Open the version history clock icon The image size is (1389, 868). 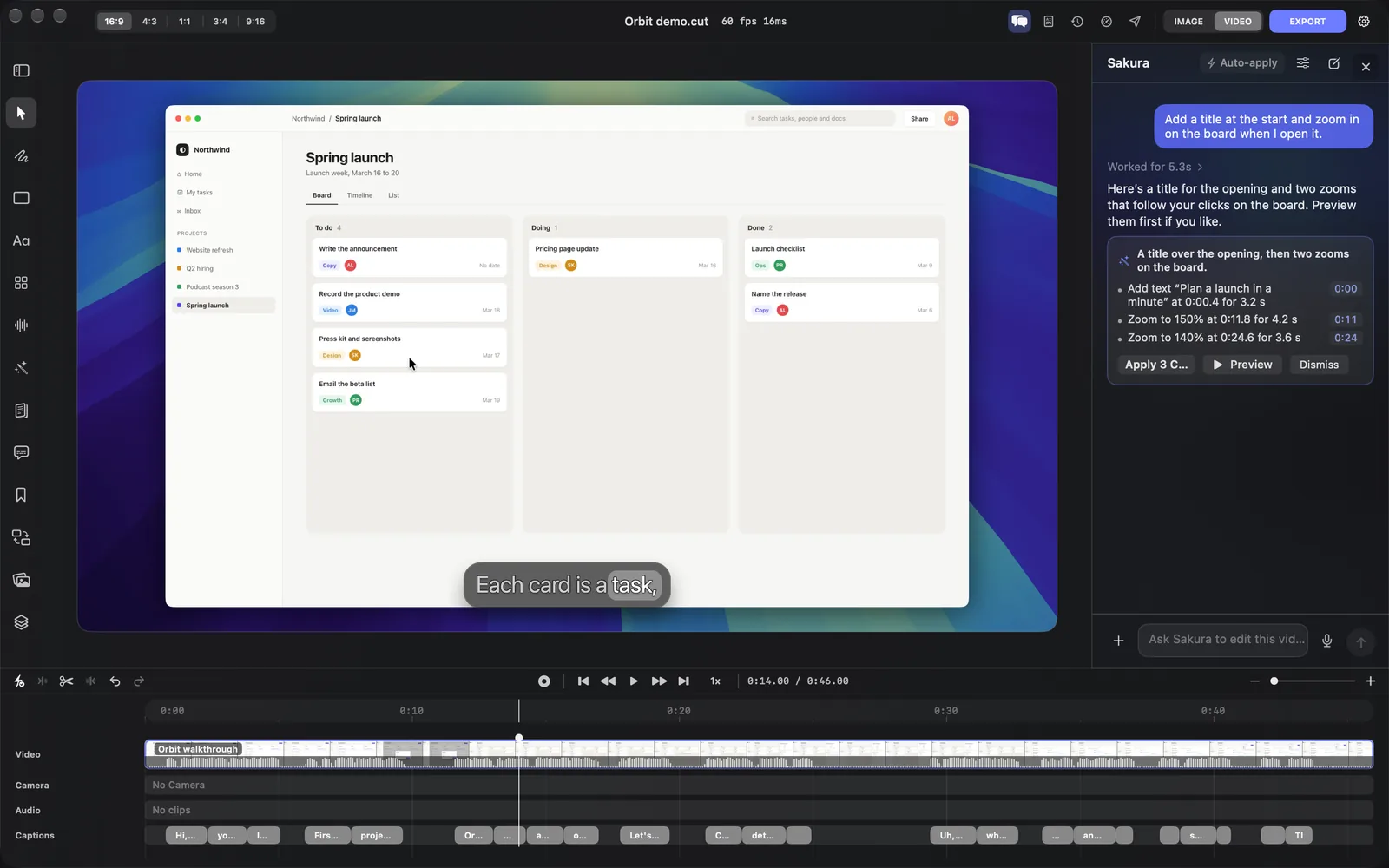point(1077,22)
